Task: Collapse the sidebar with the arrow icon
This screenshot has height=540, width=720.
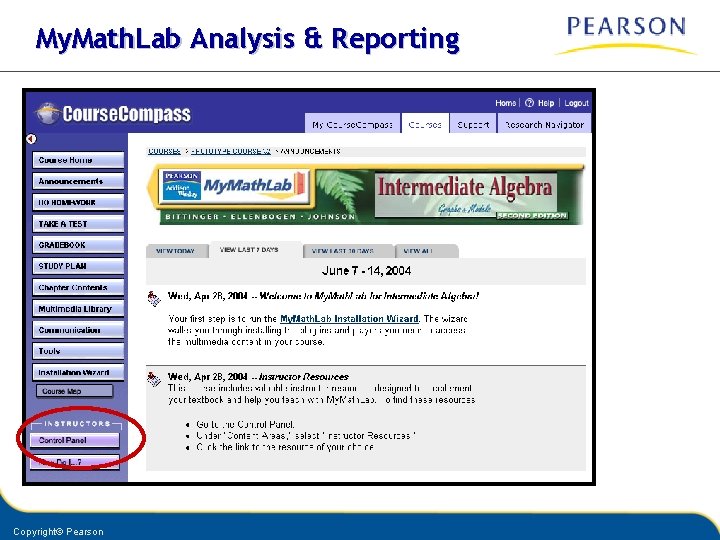Action: click(31, 139)
